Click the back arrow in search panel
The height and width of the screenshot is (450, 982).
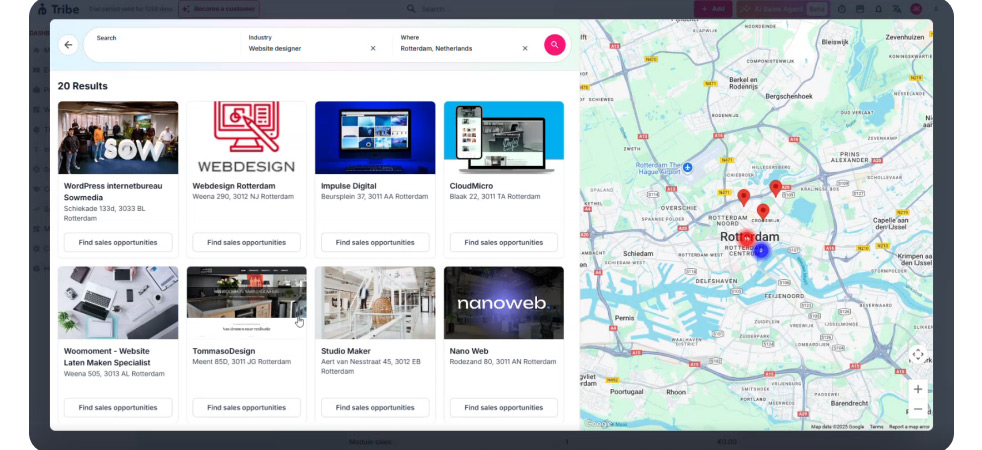coord(68,45)
